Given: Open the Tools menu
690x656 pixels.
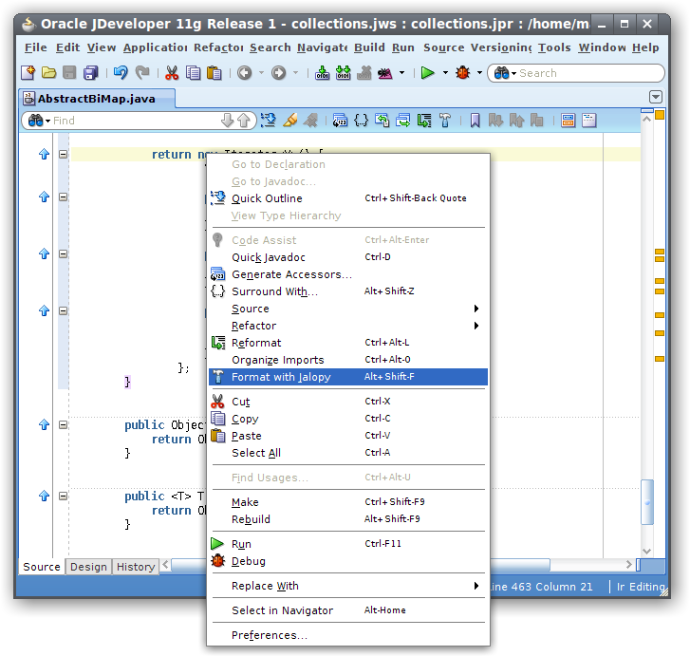Looking at the screenshot, I should (x=554, y=48).
